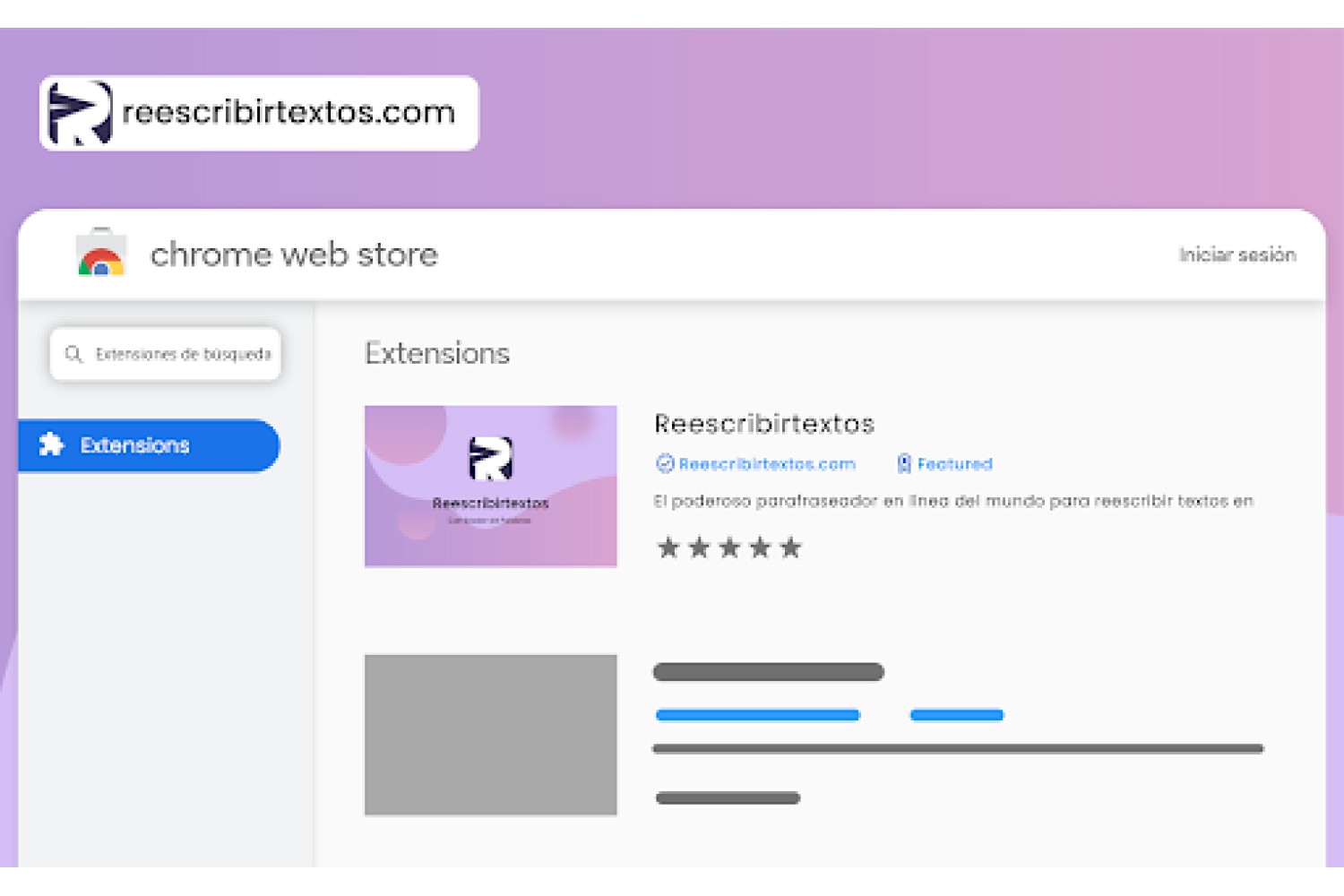Click the Chrome Web Store logo icon
The height and width of the screenshot is (896, 1344).
point(101,253)
